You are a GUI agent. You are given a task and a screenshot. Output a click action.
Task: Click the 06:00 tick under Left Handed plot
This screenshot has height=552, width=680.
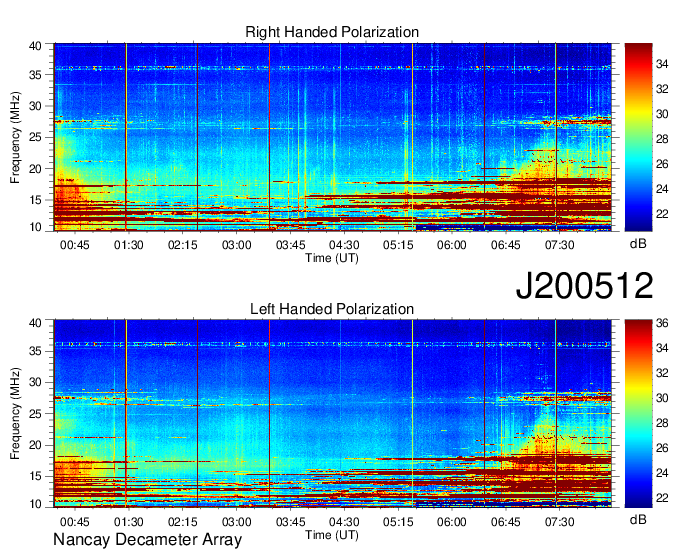pyautogui.click(x=452, y=521)
